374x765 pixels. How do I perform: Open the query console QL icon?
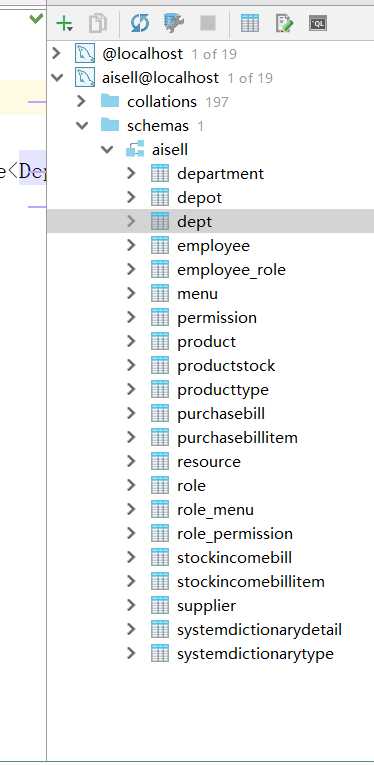(x=317, y=23)
